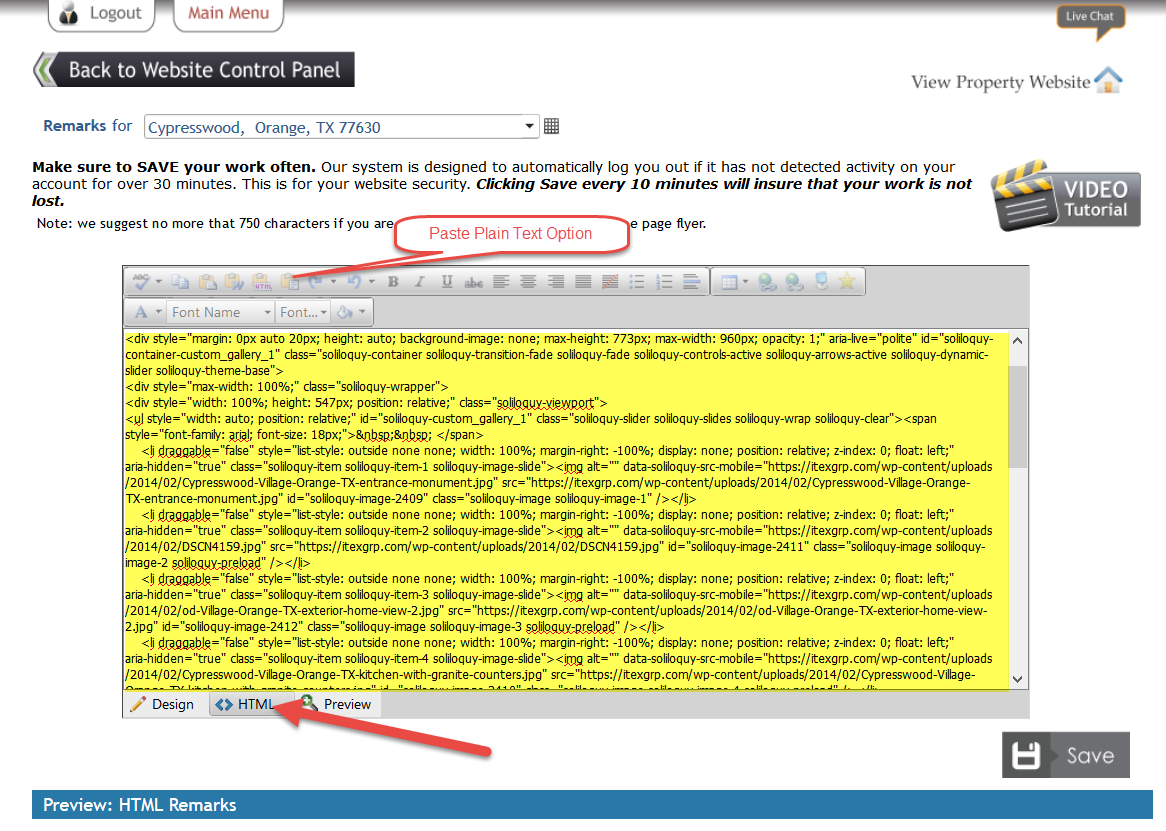Click the Paste Plain Text toolbar icon
Screen dimensions: 1166x831
(x=290, y=282)
